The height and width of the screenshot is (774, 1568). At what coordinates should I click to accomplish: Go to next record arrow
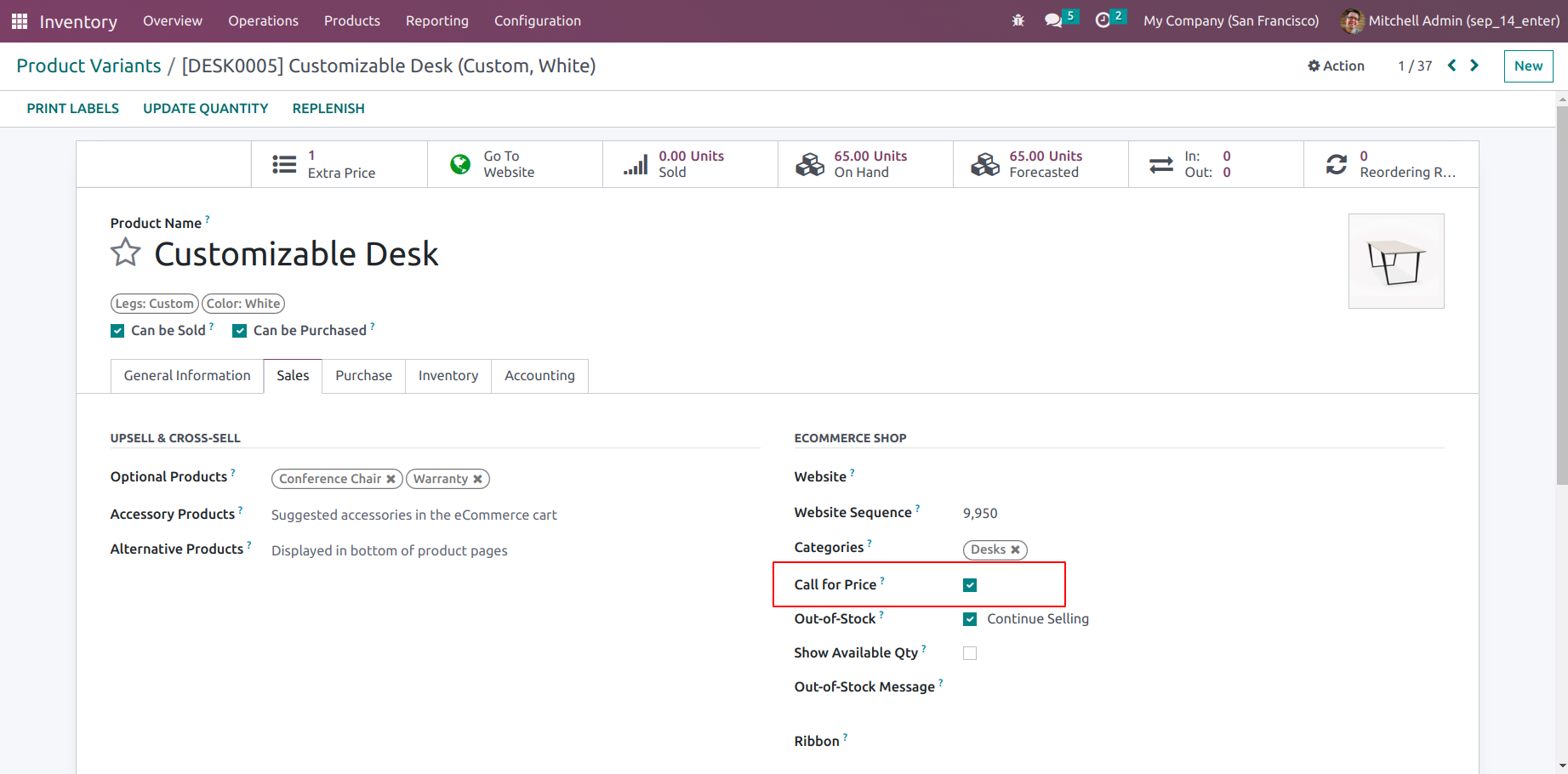tap(1474, 65)
